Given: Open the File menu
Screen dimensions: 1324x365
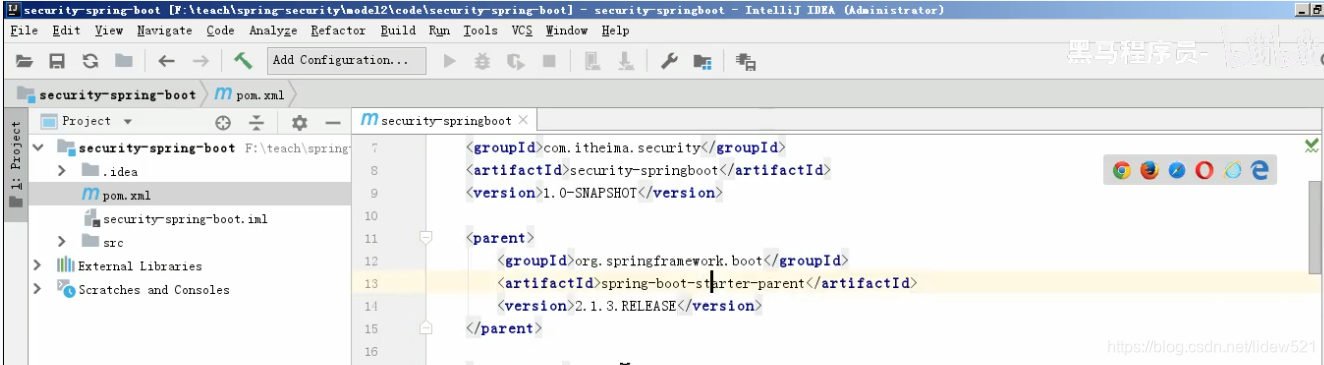Looking at the screenshot, I should tap(24, 31).
